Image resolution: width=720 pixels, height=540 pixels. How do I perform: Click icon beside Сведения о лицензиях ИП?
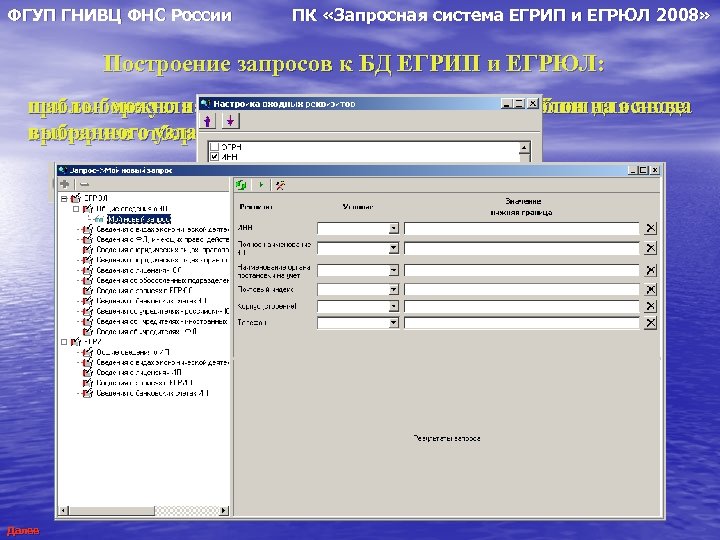(88, 372)
